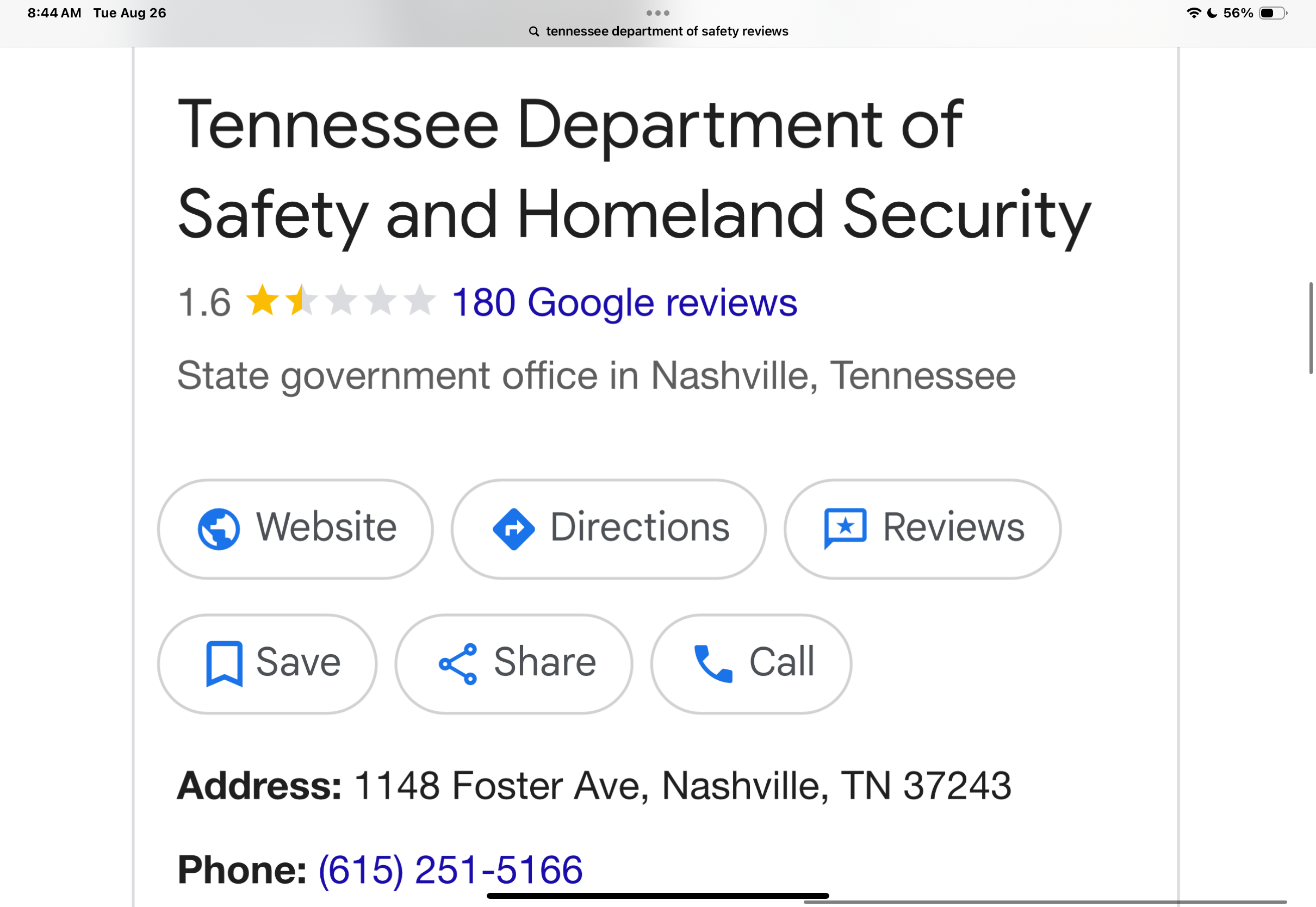
Task: Tap the magnifier icon in address bar
Action: click(533, 31)
